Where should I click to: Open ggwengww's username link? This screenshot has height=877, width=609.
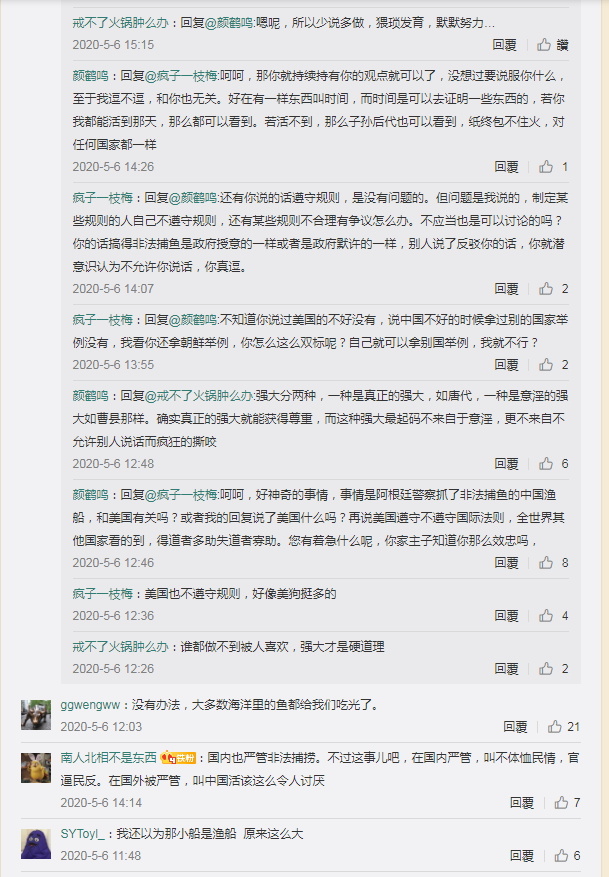tap(90, 705)
